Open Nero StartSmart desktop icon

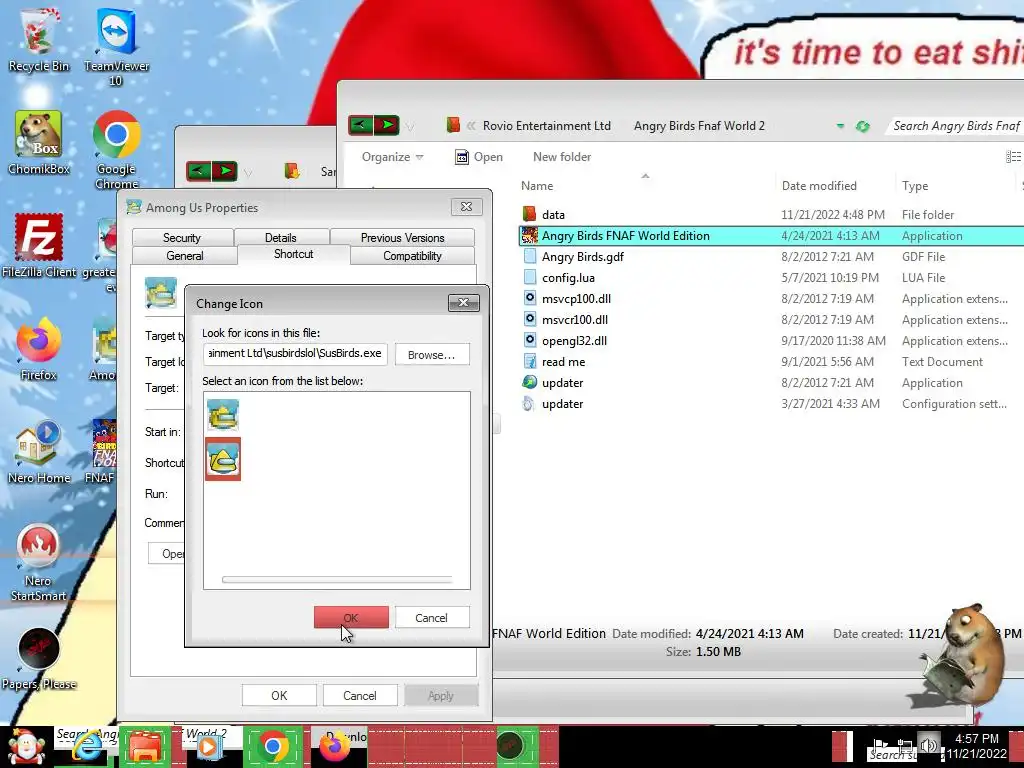[39, 562]
